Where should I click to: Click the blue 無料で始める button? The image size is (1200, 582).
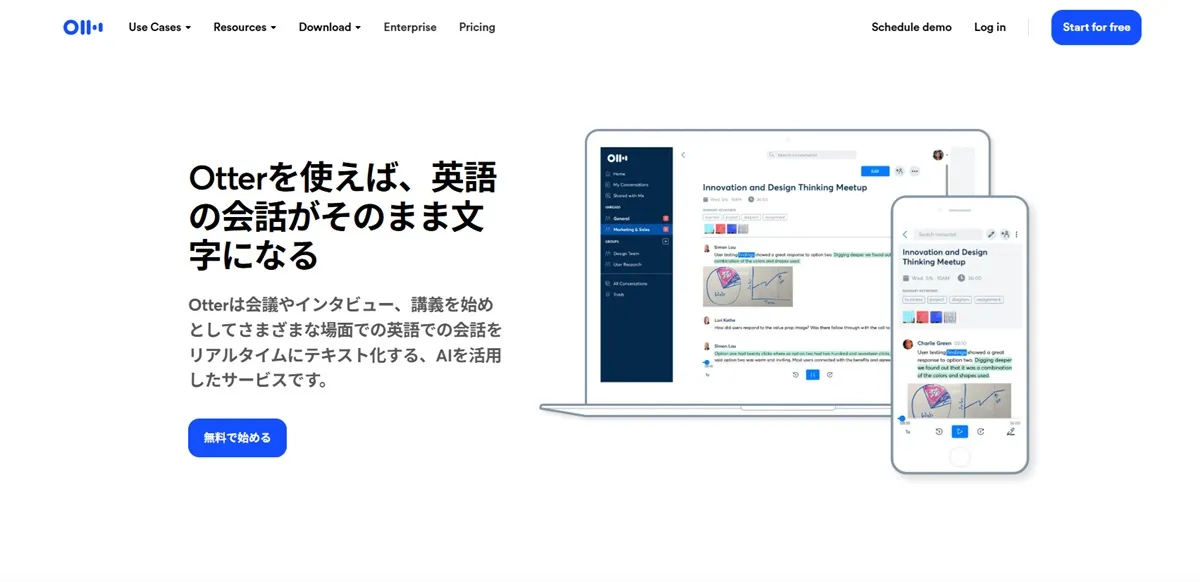tap(237, 438)
